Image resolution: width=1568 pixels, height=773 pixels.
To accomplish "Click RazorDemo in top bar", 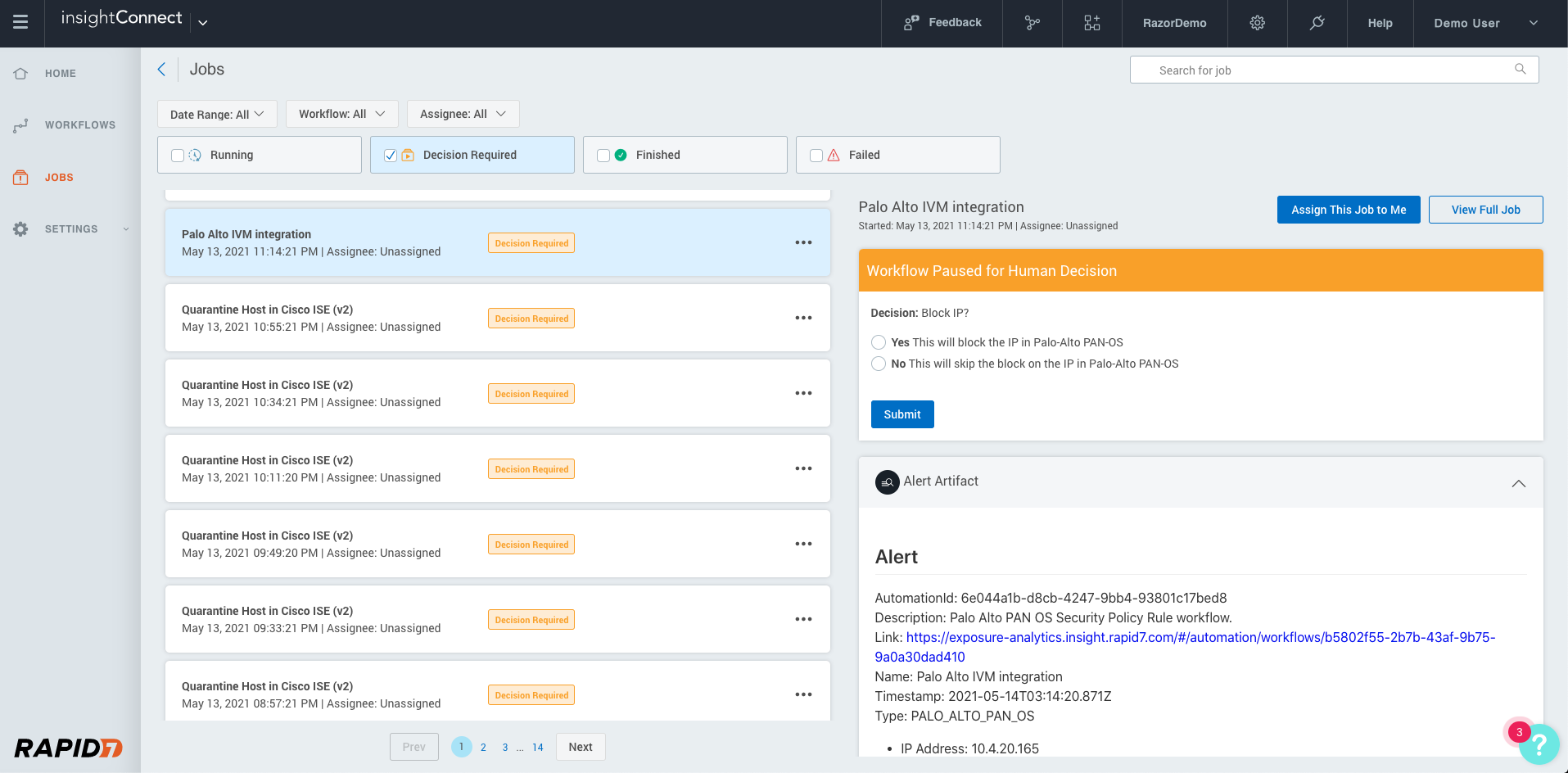I will point(1174,23).
